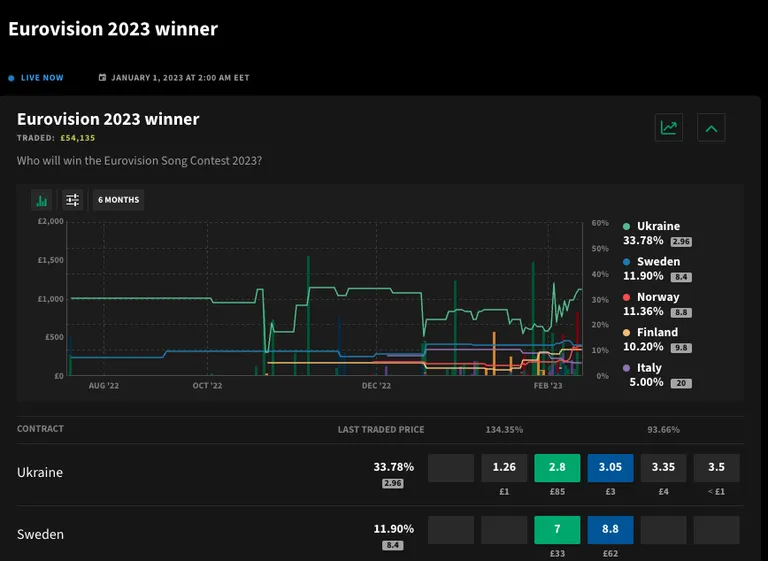Click the 134.35% back overround value
This screenshot has width=768, height=561.
click(504, 430)
